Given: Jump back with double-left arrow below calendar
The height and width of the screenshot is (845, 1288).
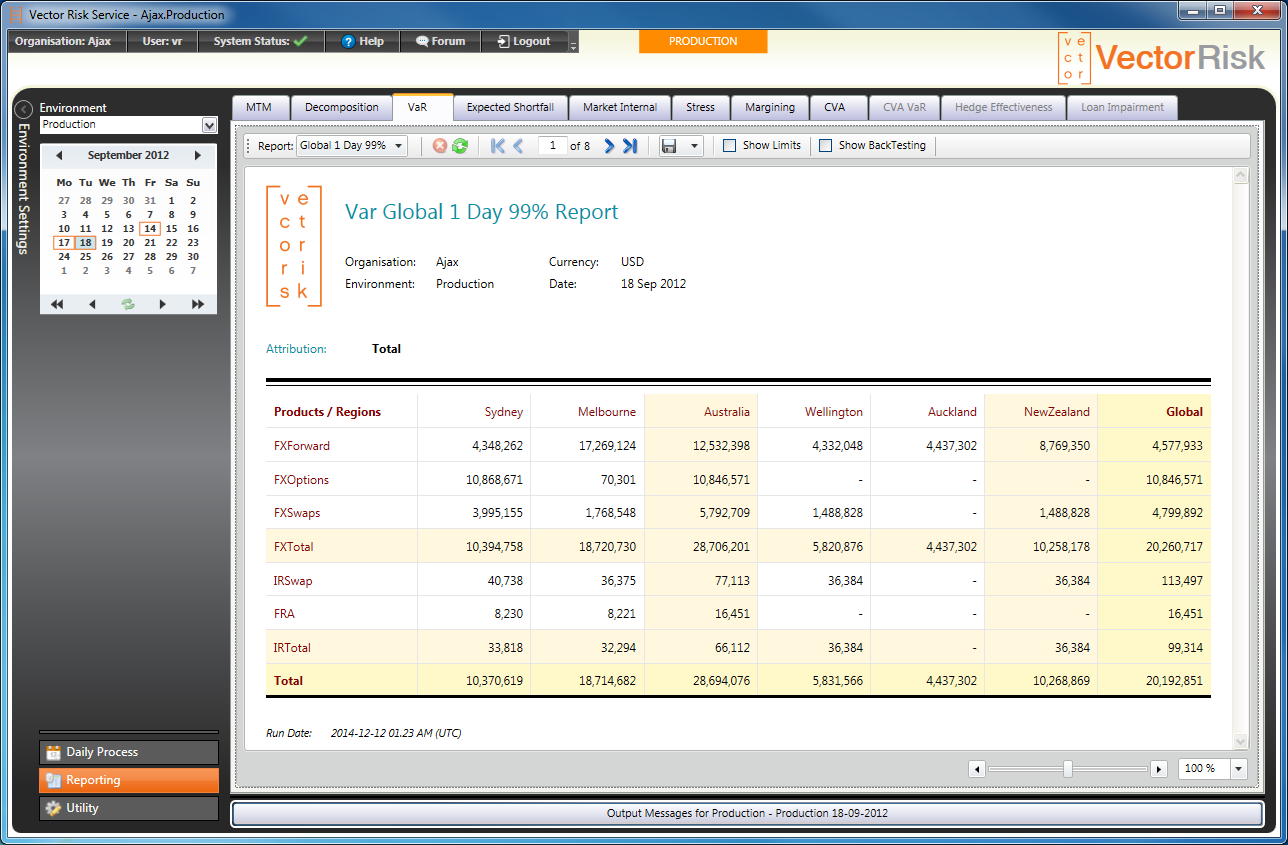Looking at the screenshot, I should (x=57, y=304).
